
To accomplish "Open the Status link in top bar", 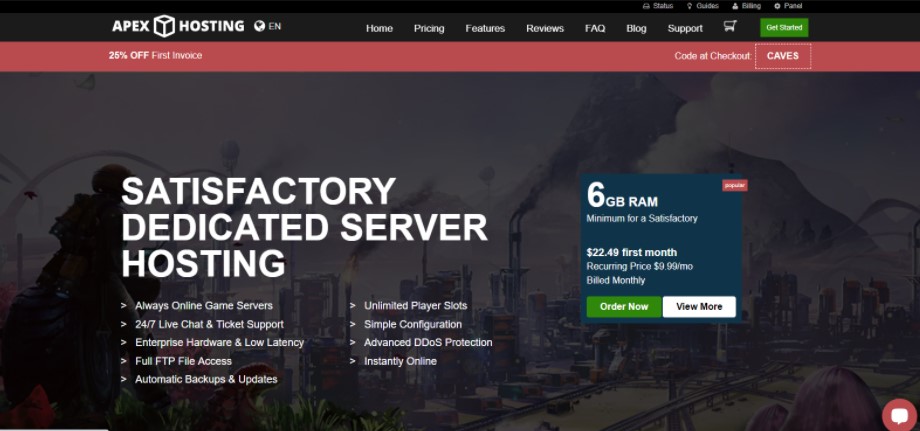I will coord(658,6).
